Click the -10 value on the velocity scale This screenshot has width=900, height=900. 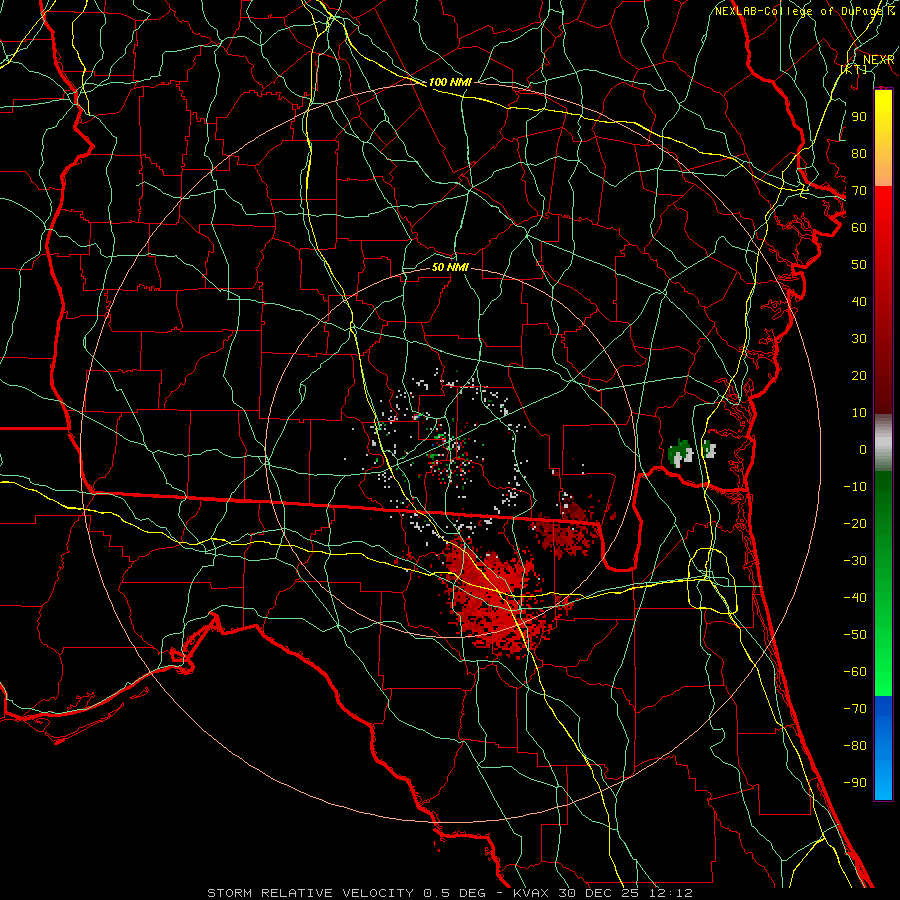tap(855, 487)
